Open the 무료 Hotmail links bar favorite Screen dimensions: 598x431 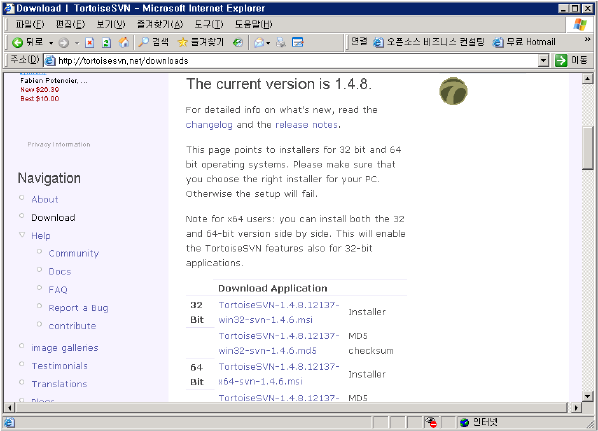point(524,42)
